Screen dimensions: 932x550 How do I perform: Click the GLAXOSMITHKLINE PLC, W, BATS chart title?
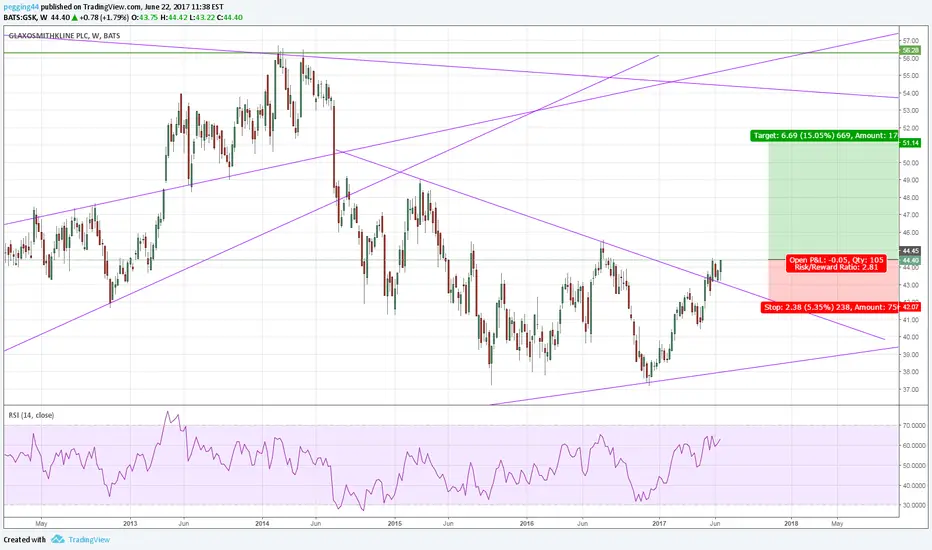tap(64, 36)
